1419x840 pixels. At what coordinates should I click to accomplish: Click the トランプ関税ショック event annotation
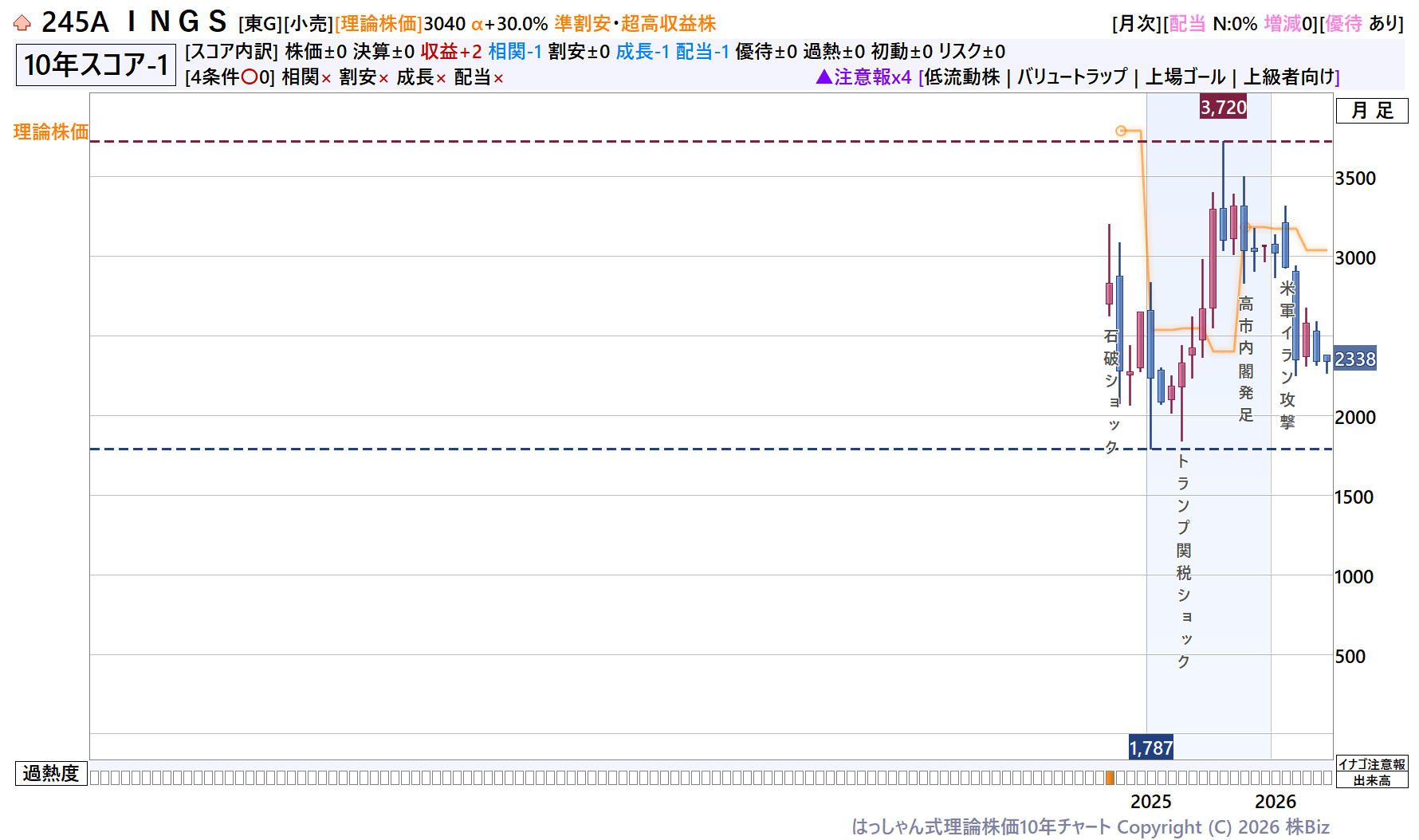click(1184, 561)
